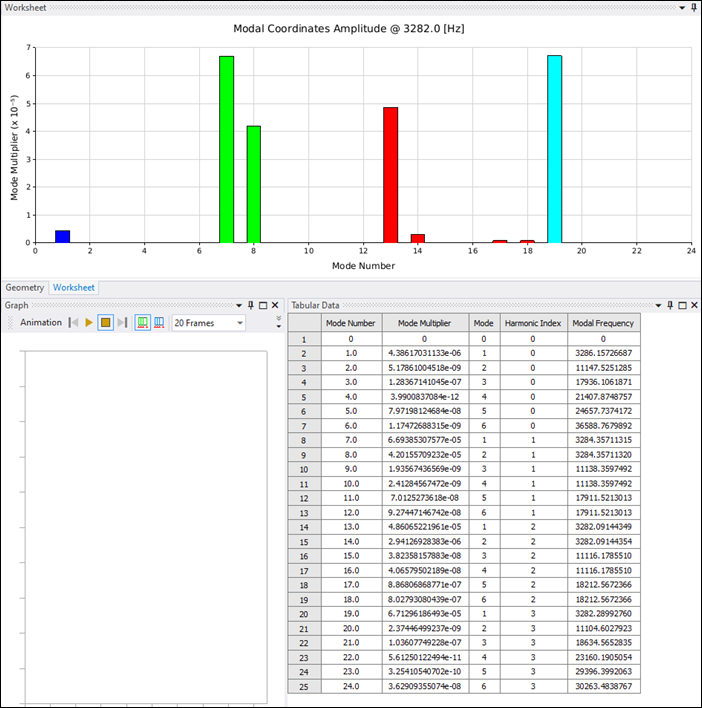Click the Modal Frequency column header

(604, 323)
